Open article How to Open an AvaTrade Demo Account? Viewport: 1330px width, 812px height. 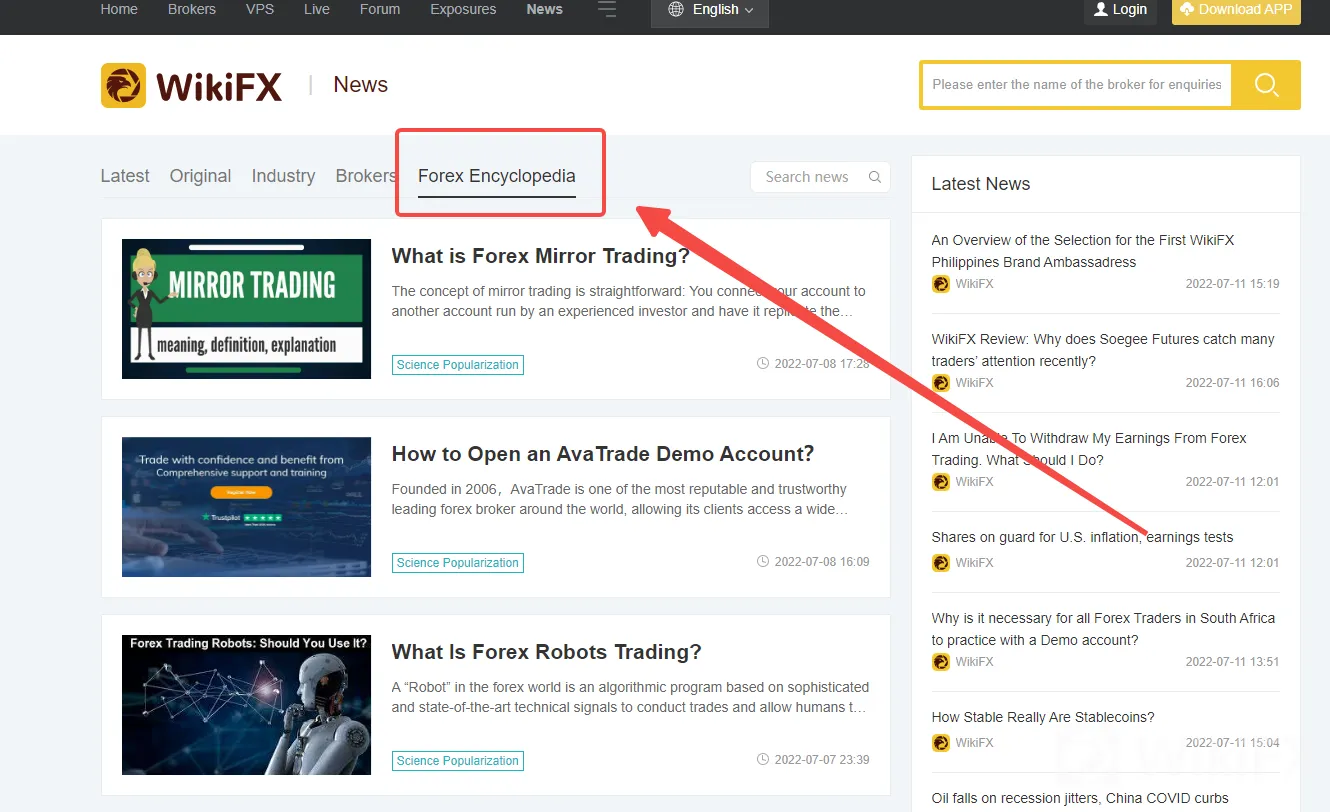[x=603, y=454]
